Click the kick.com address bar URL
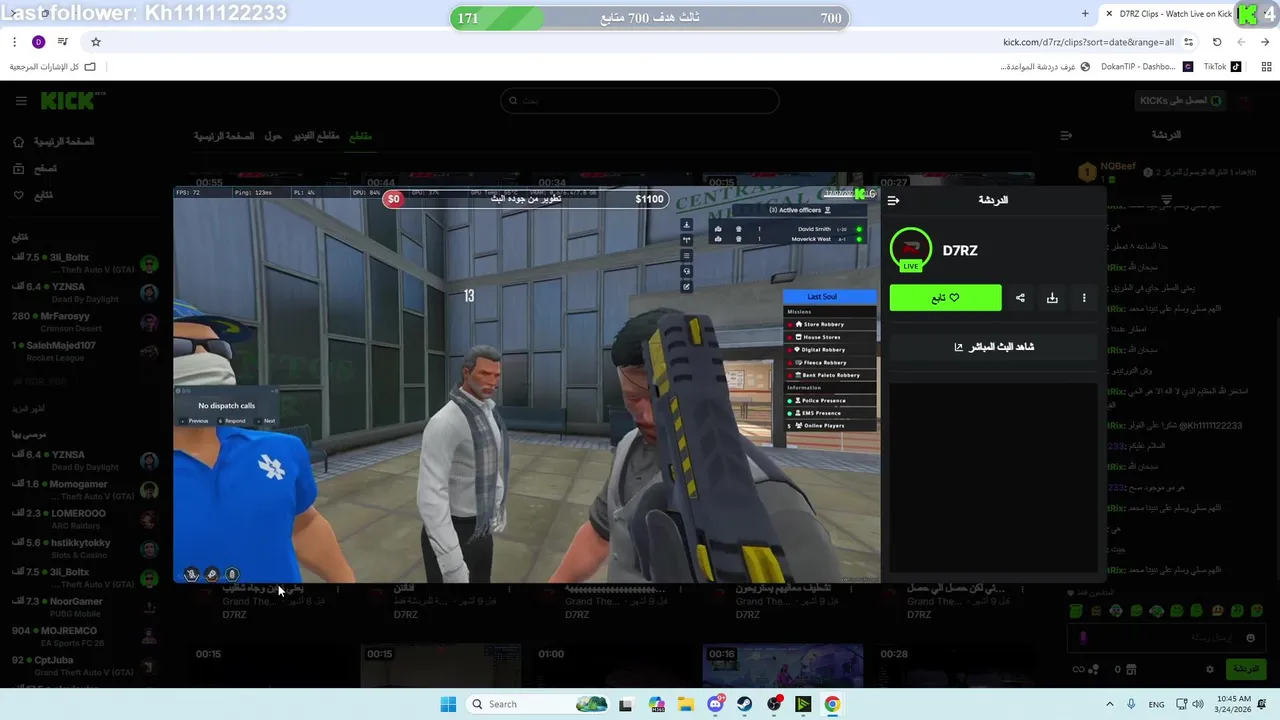This screenshot has height=720, width=1280. (x=1088, y=42)
